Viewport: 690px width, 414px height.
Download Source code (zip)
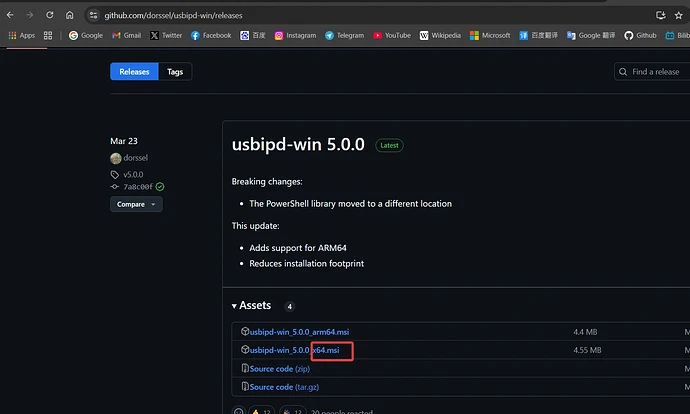pyautogui.click(x=279, y=369)
